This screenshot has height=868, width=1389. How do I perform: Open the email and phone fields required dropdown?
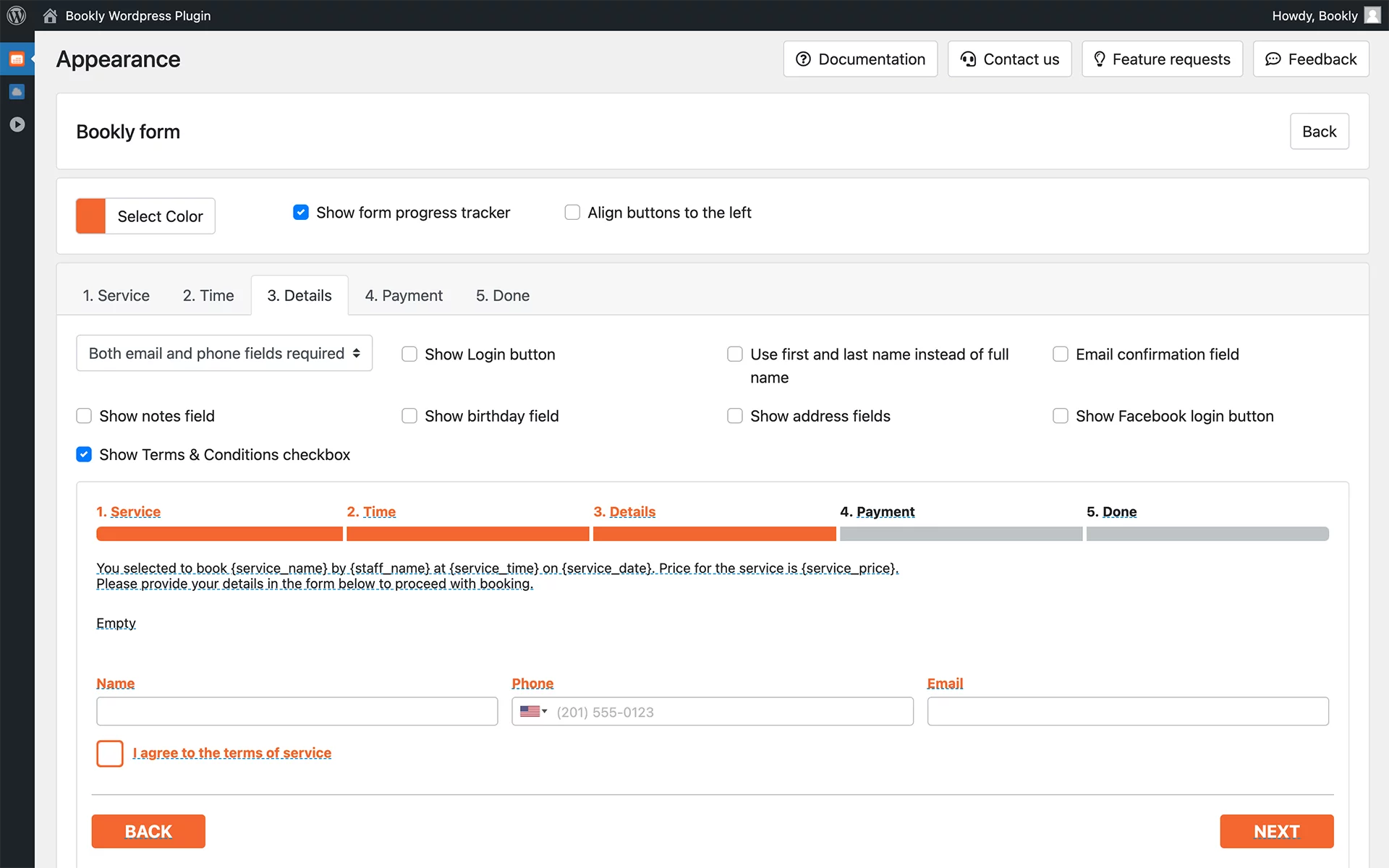(224, 354)
